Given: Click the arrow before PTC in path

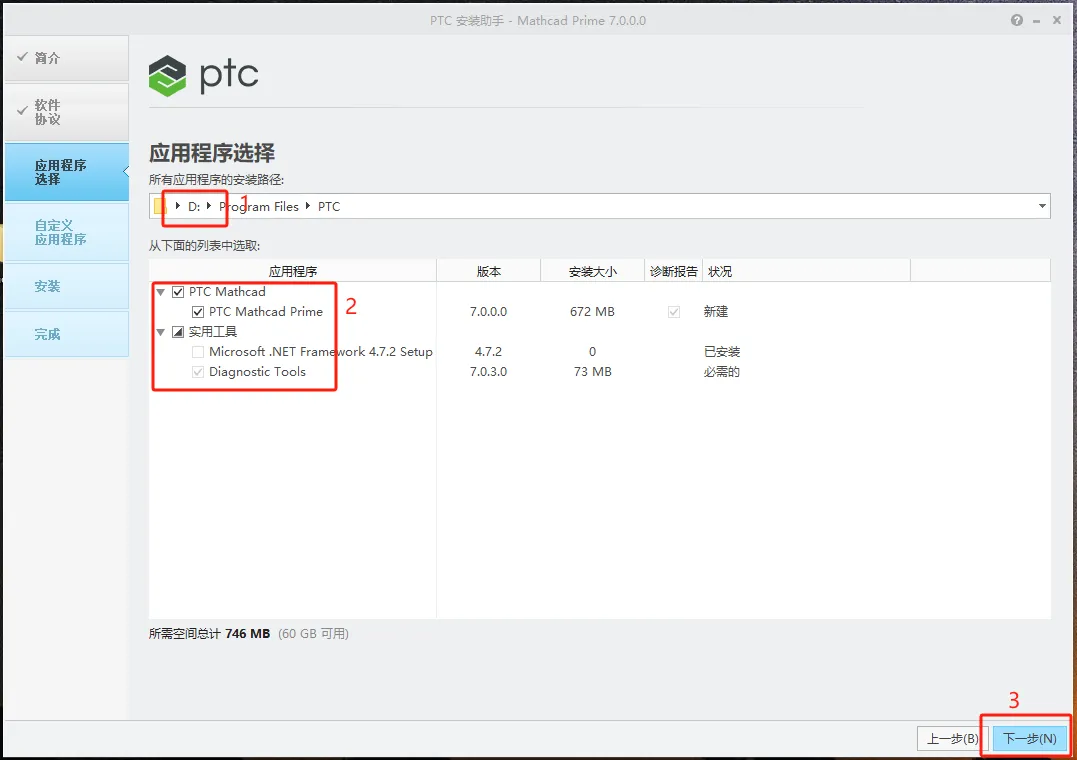Looking at the screenshot, I should pyautogui.click(x=308, y=205).
